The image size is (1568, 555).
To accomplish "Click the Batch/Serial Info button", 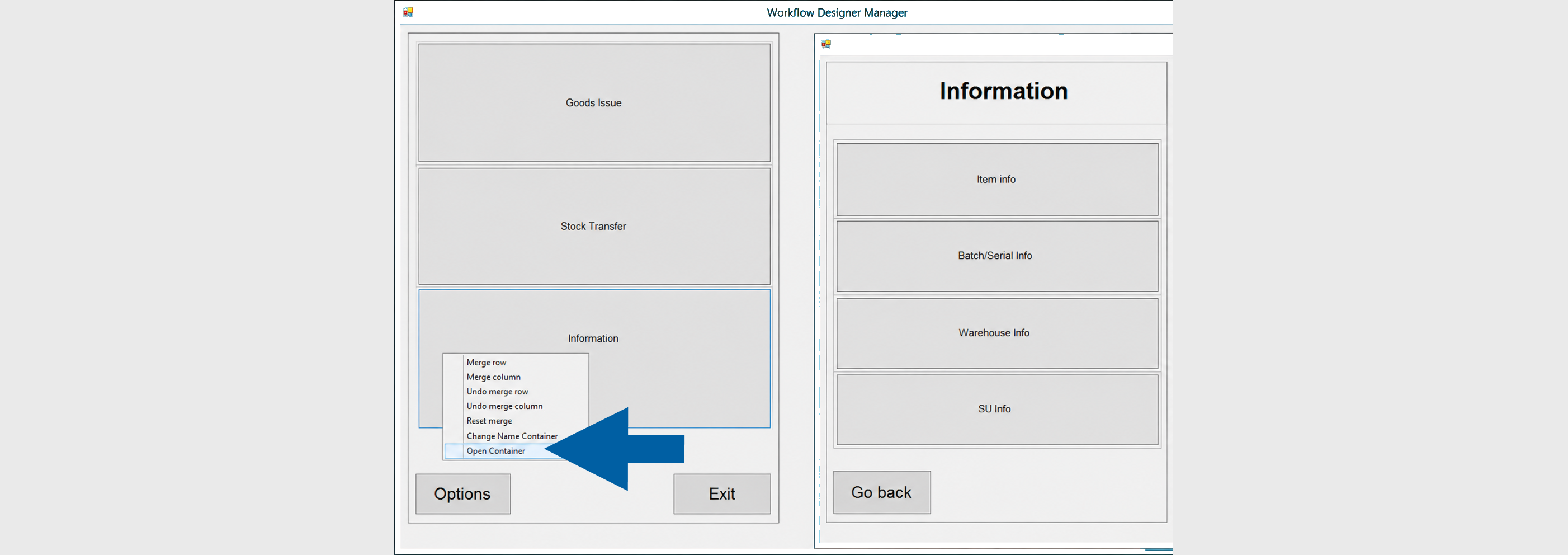I will [x=997, y=256].
